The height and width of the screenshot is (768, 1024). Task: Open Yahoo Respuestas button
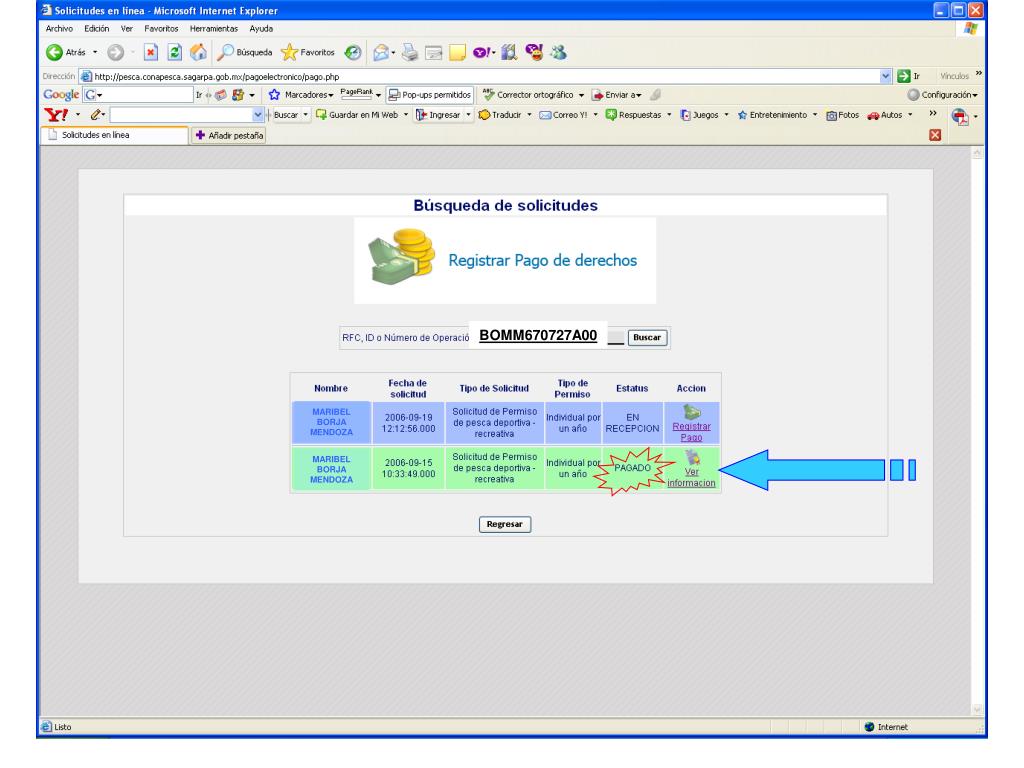(x=633, y=115)
